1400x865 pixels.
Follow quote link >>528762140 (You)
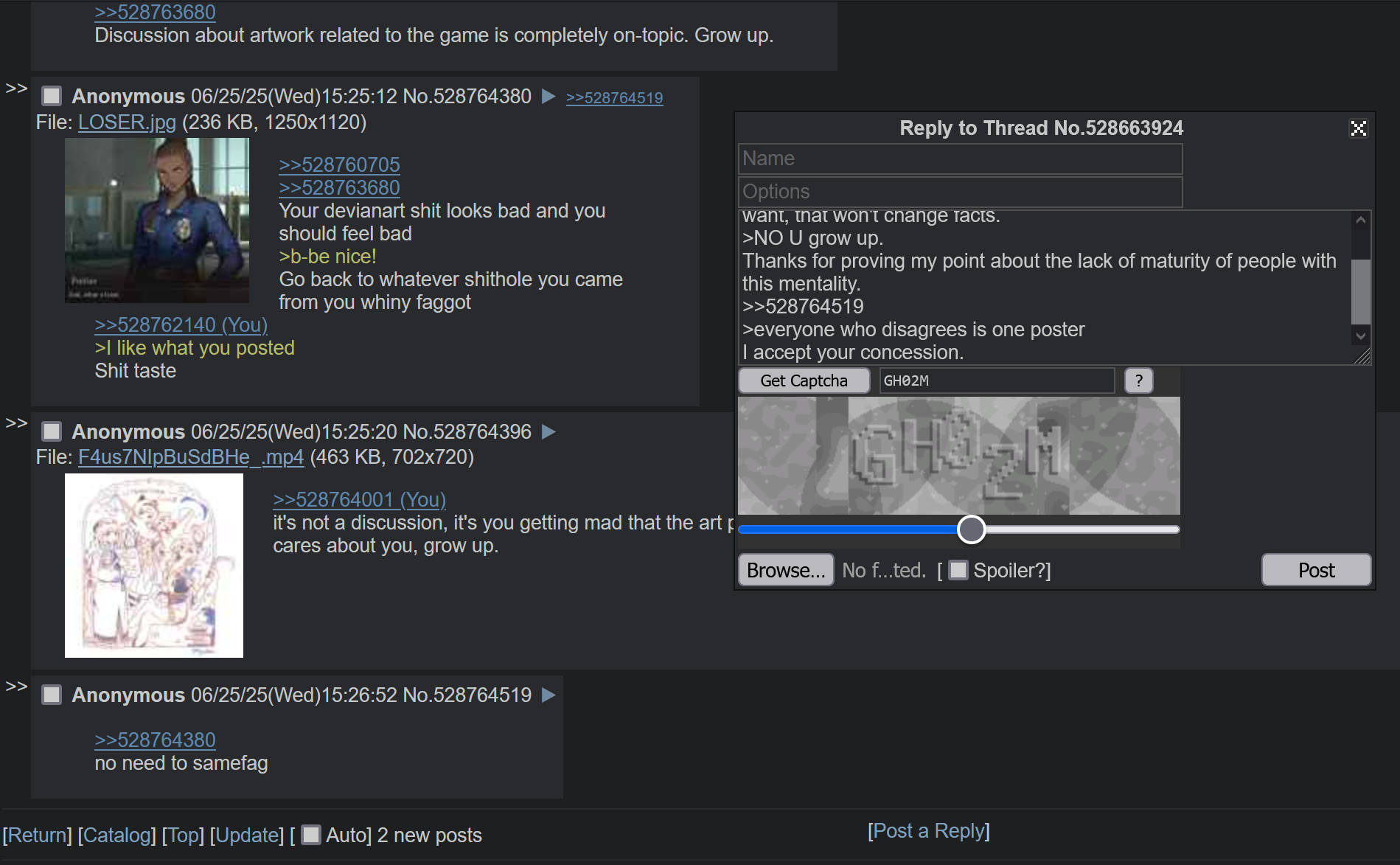tap(181, 324)
